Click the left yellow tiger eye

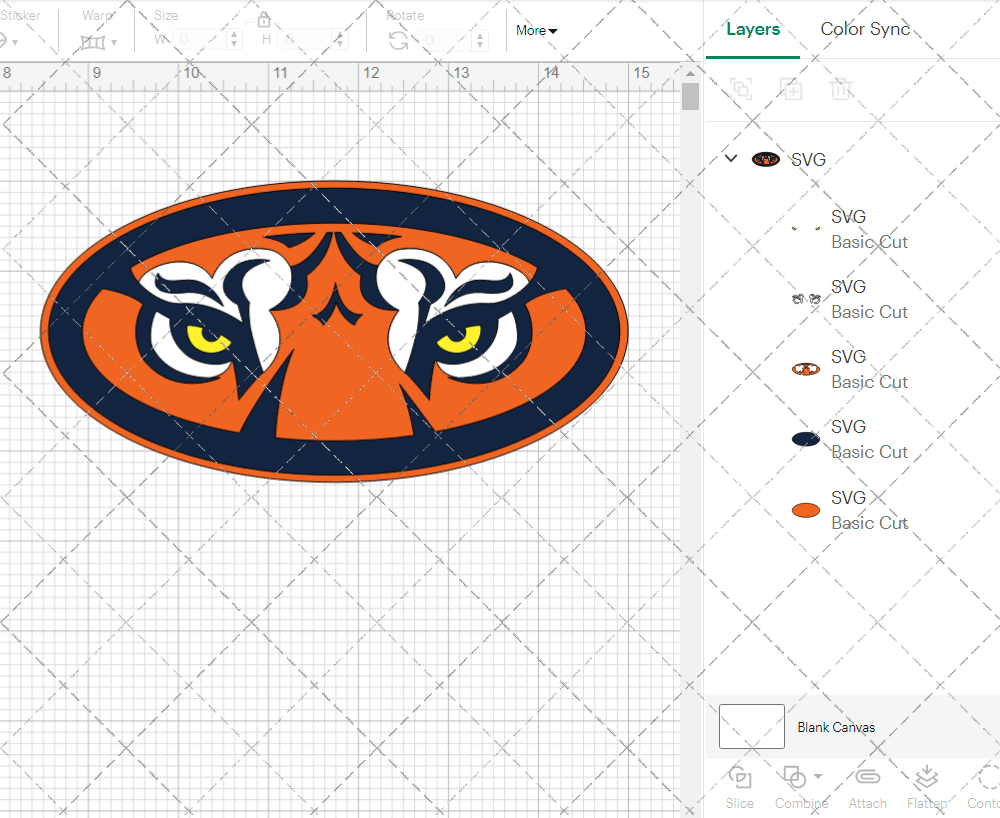(208, 339)
